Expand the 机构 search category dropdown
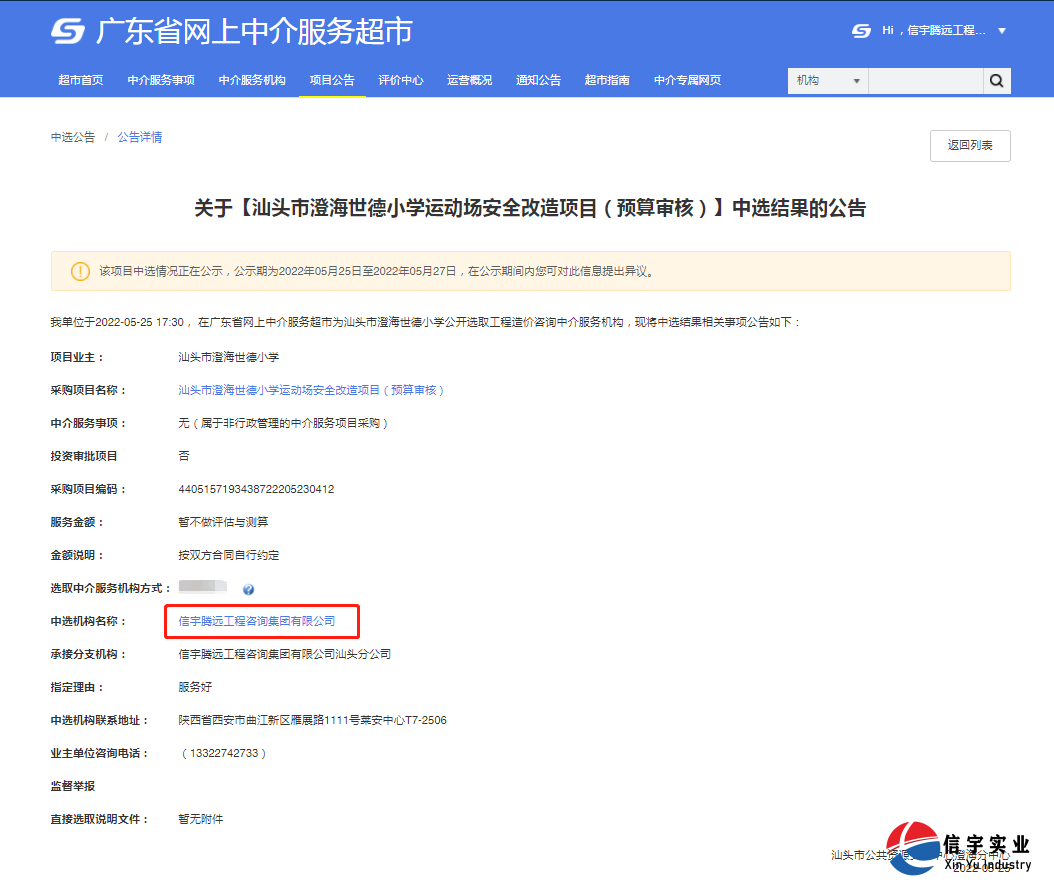This screenshot has height=891, width=1054. (x=827, y=80)
